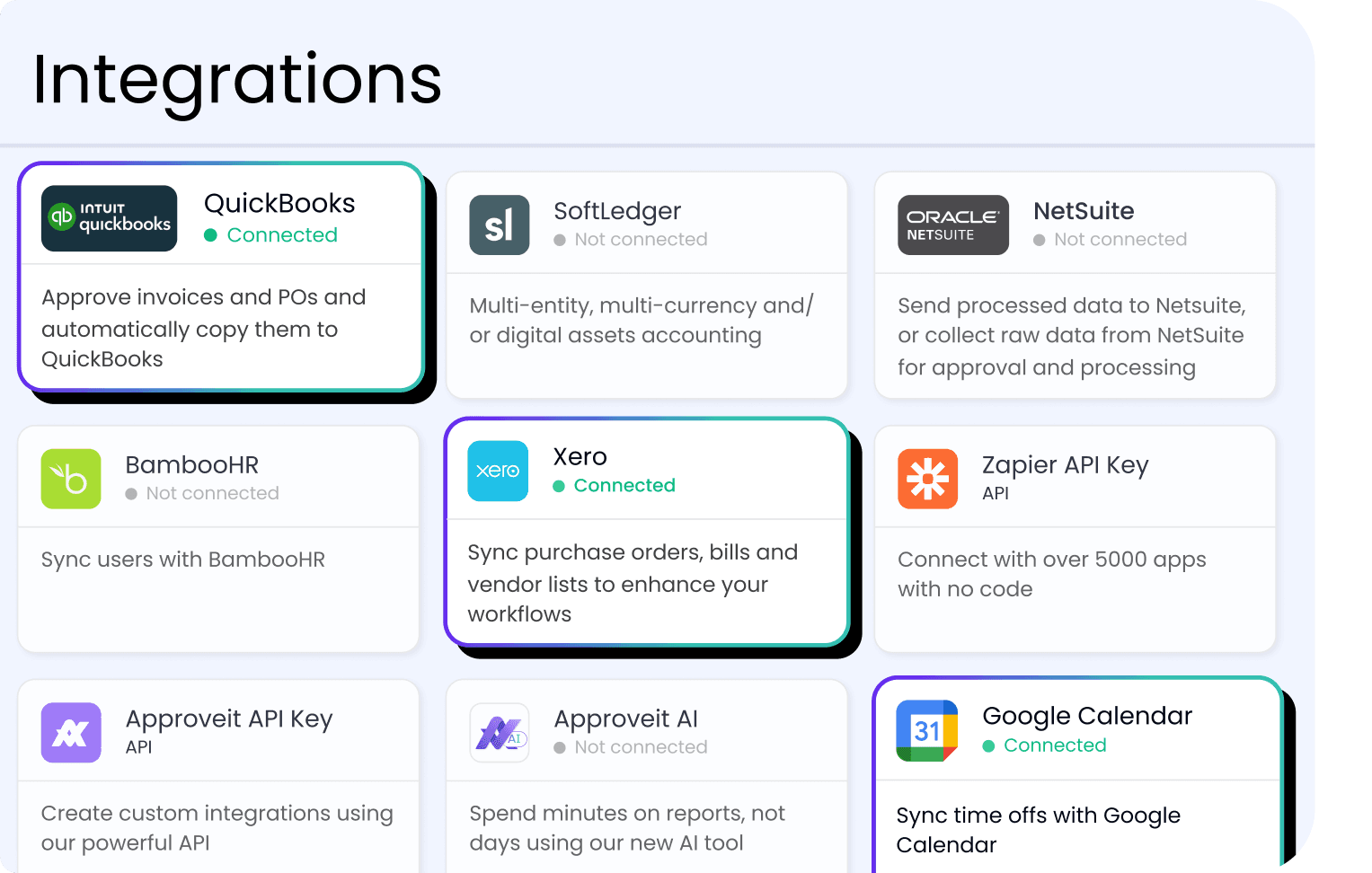The image size is (1372, 873).
Task: Click 'Multi-entity, multi-currency' SoftLedger description
Action: pos(642,321)
